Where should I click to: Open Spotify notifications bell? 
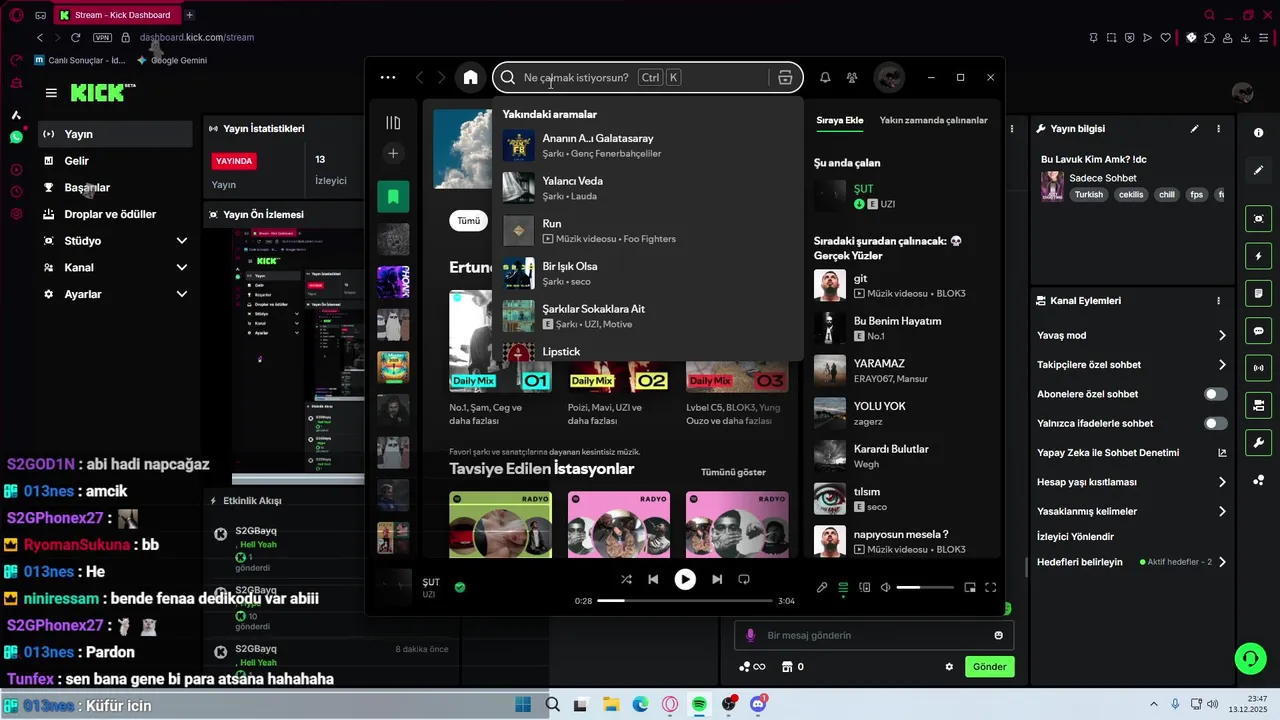(x=825, y=78)
